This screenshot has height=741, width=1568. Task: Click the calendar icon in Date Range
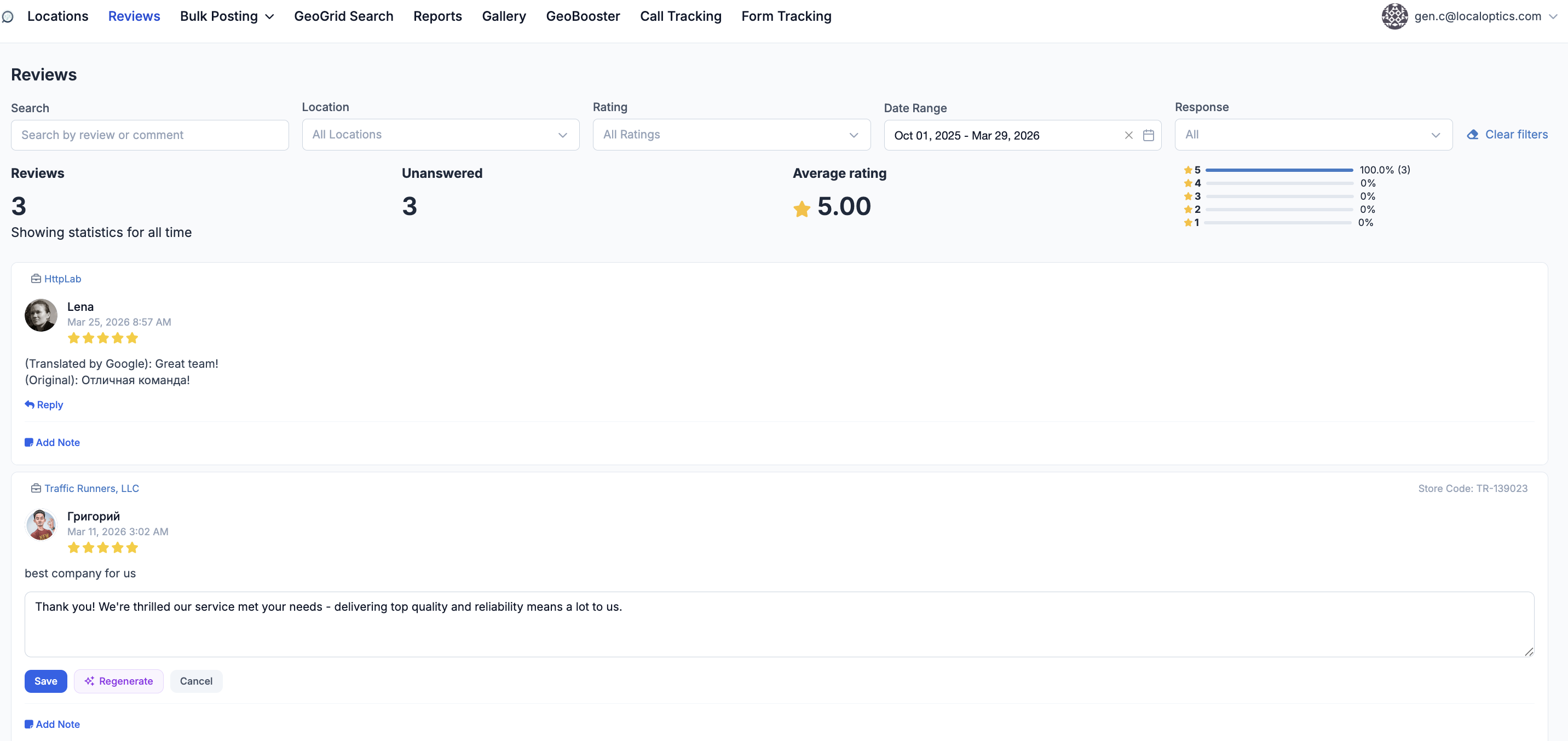[1148, 135]
